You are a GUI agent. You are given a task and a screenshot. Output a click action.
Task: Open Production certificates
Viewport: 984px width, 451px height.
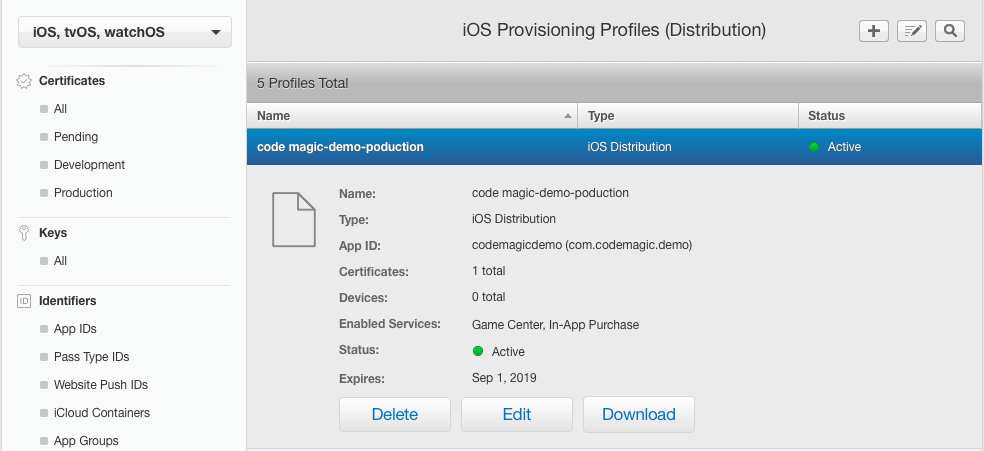[83, 193]
